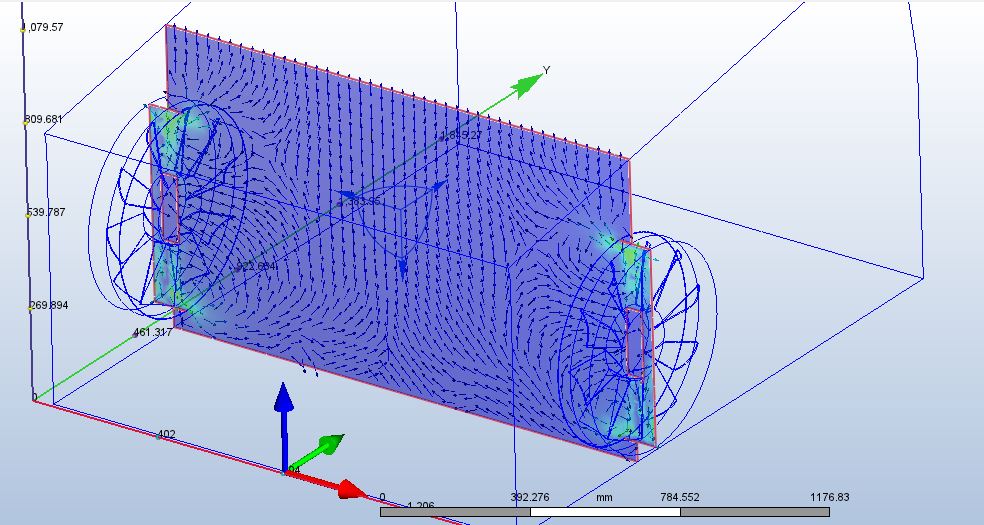Select the left fan's red-outlined hub

click(171, 207)
